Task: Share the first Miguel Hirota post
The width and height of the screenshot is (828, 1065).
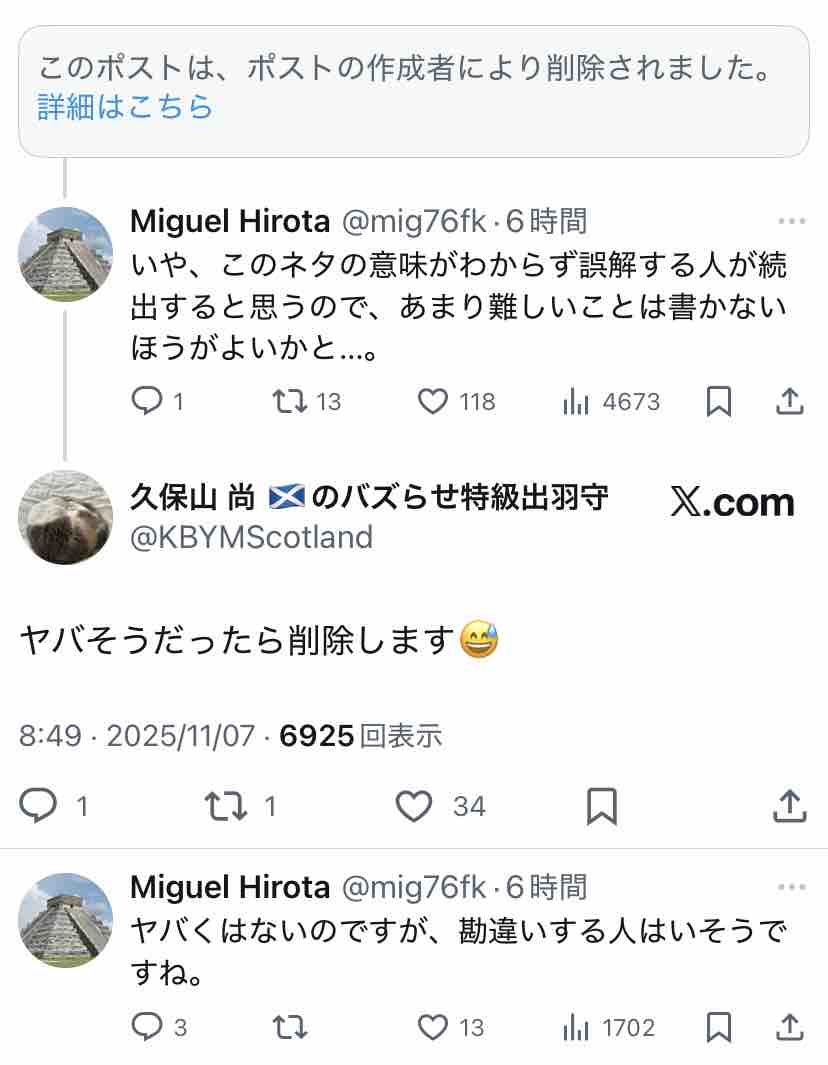Action: click(790, 402)
